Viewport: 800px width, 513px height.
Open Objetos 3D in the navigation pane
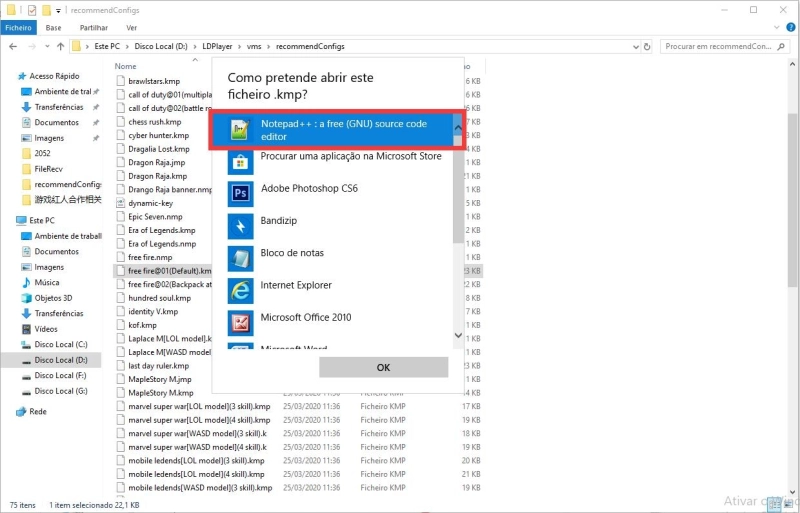coord(53,298)
